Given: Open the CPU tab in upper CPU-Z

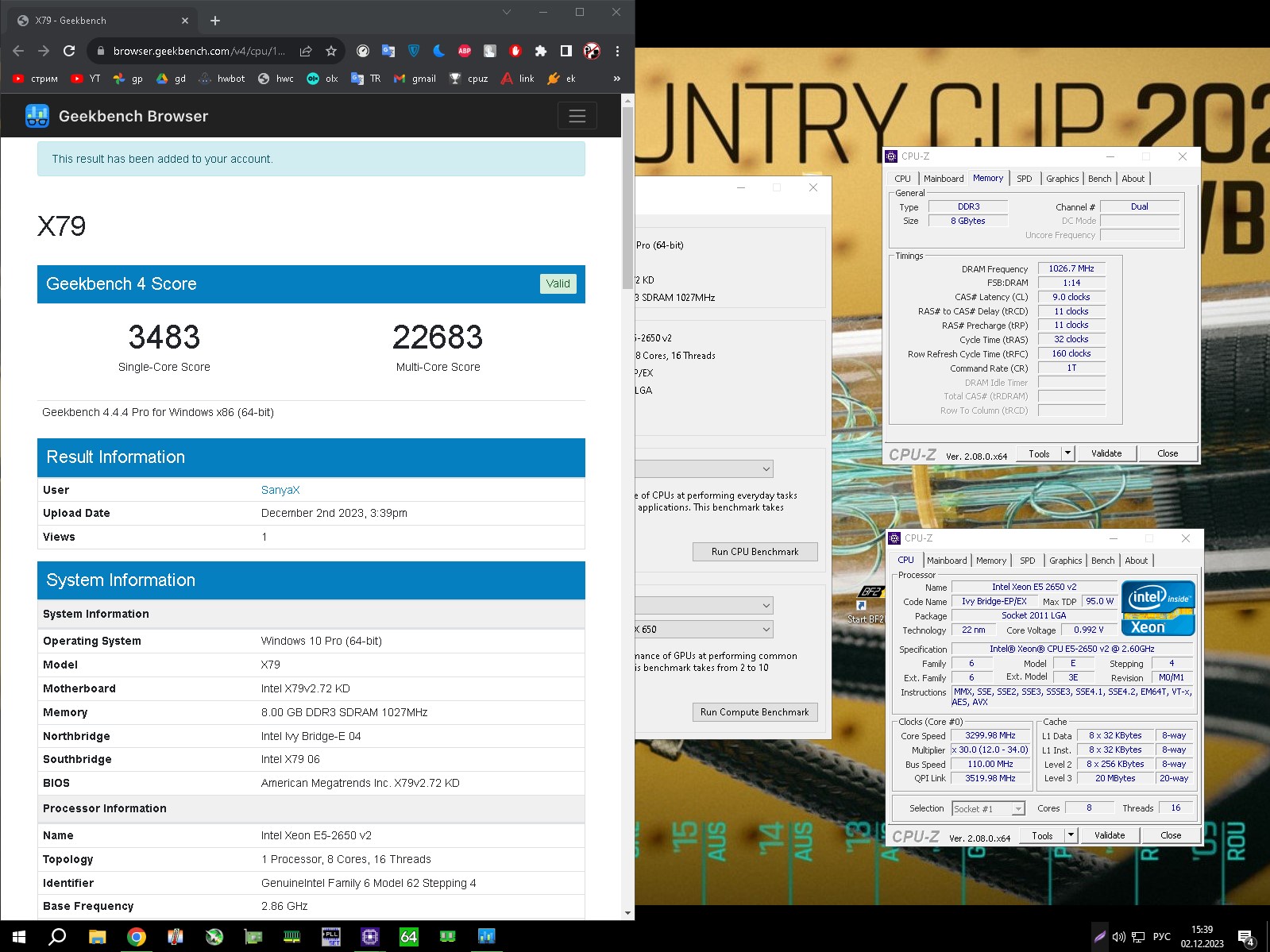Looking at the screenshot, I should (902, 179).
